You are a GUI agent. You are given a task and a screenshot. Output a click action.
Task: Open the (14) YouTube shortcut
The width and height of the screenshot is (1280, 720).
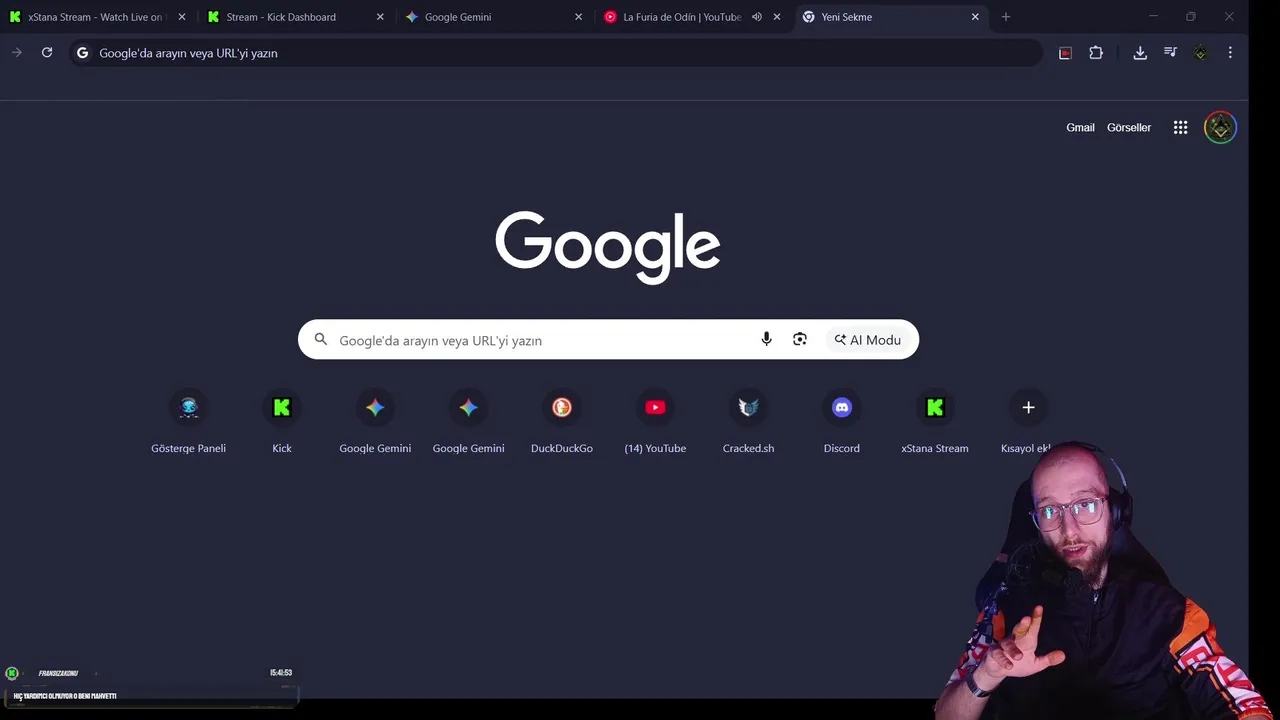coord(655,421)
